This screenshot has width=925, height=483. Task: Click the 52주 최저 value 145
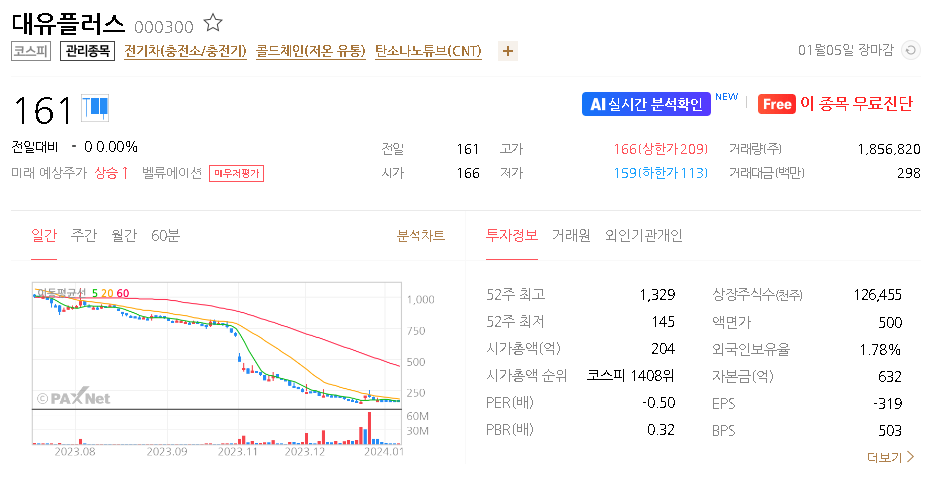point(663,321)
